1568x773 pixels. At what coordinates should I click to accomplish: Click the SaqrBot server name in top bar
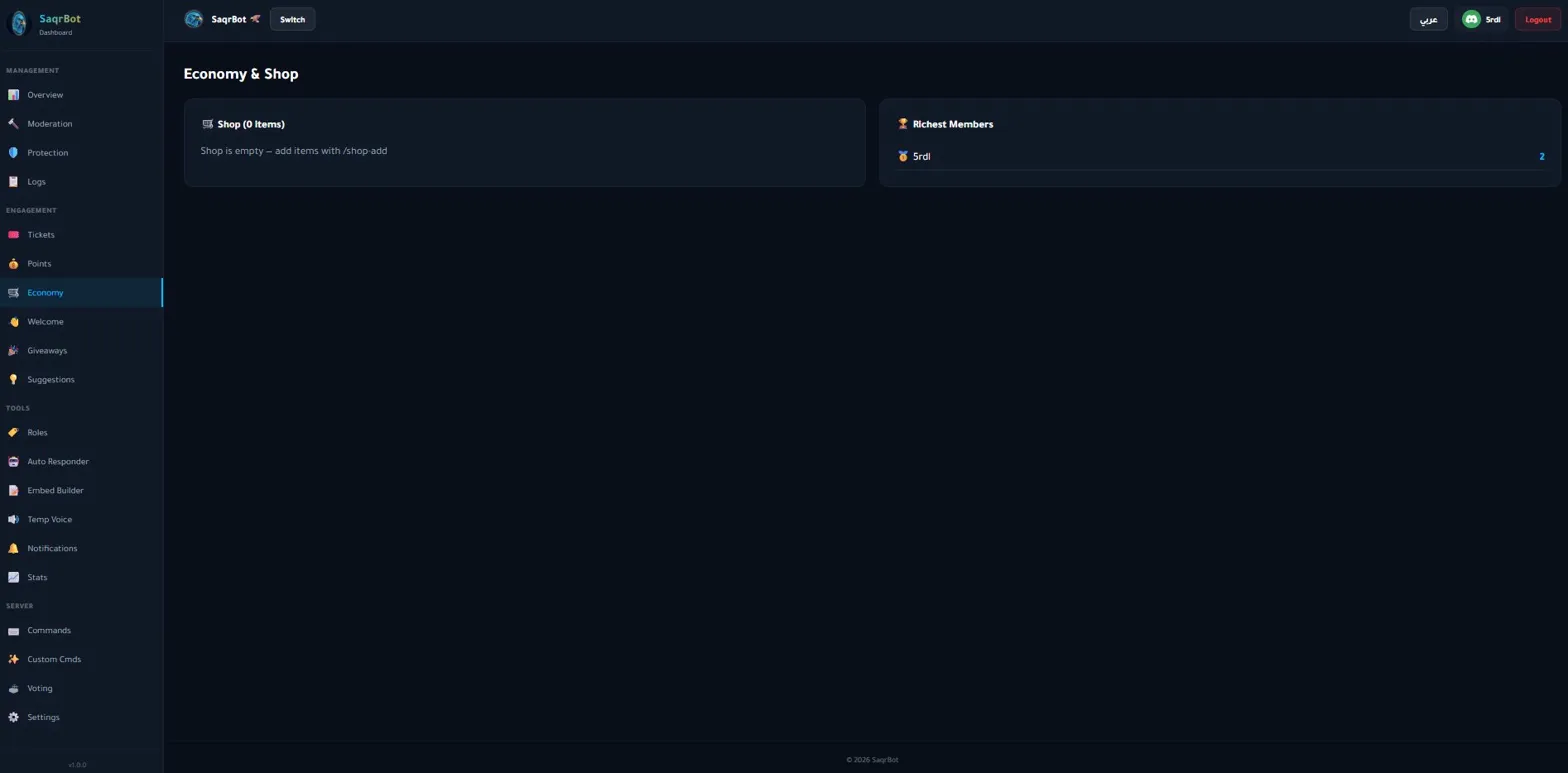(228, 19)
